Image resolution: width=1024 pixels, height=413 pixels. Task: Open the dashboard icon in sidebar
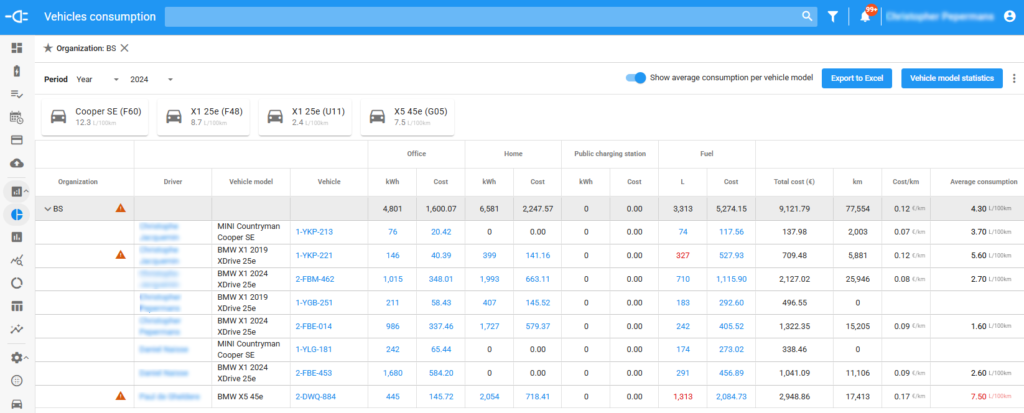[16, 48]
